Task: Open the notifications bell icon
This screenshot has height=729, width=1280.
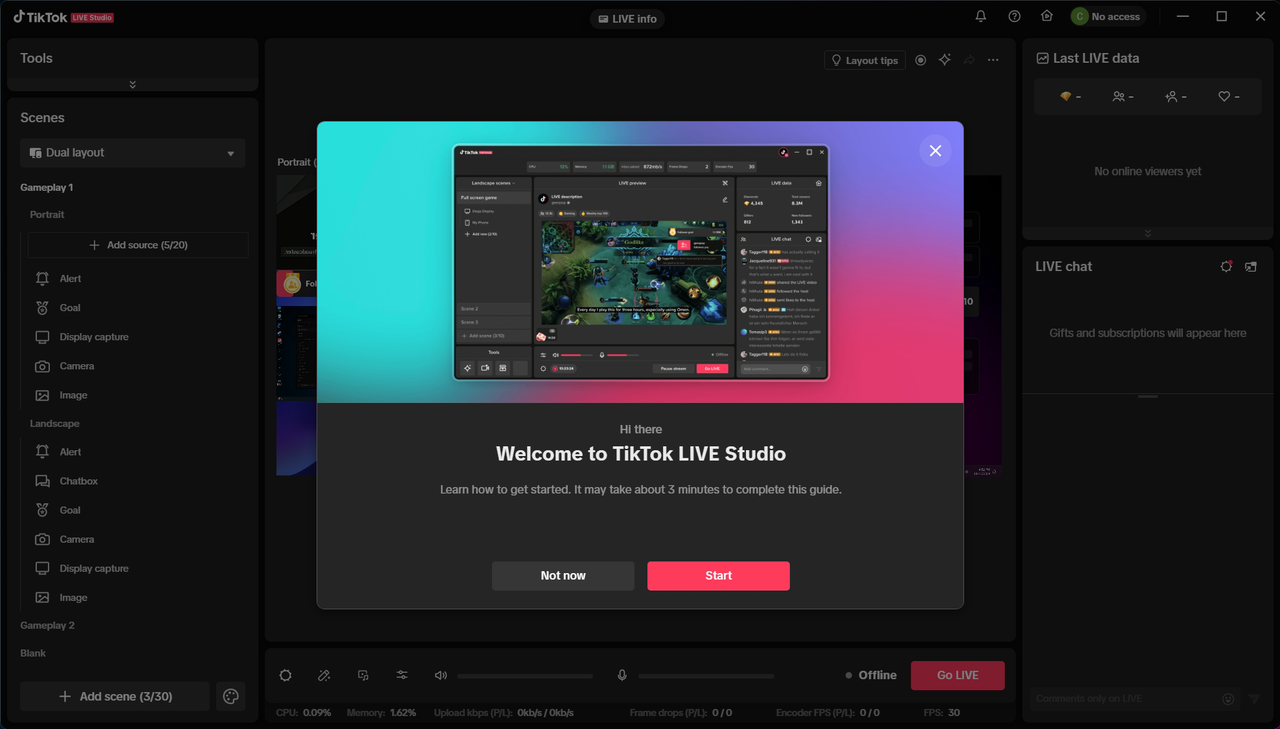Action: [x=981, y=16]
